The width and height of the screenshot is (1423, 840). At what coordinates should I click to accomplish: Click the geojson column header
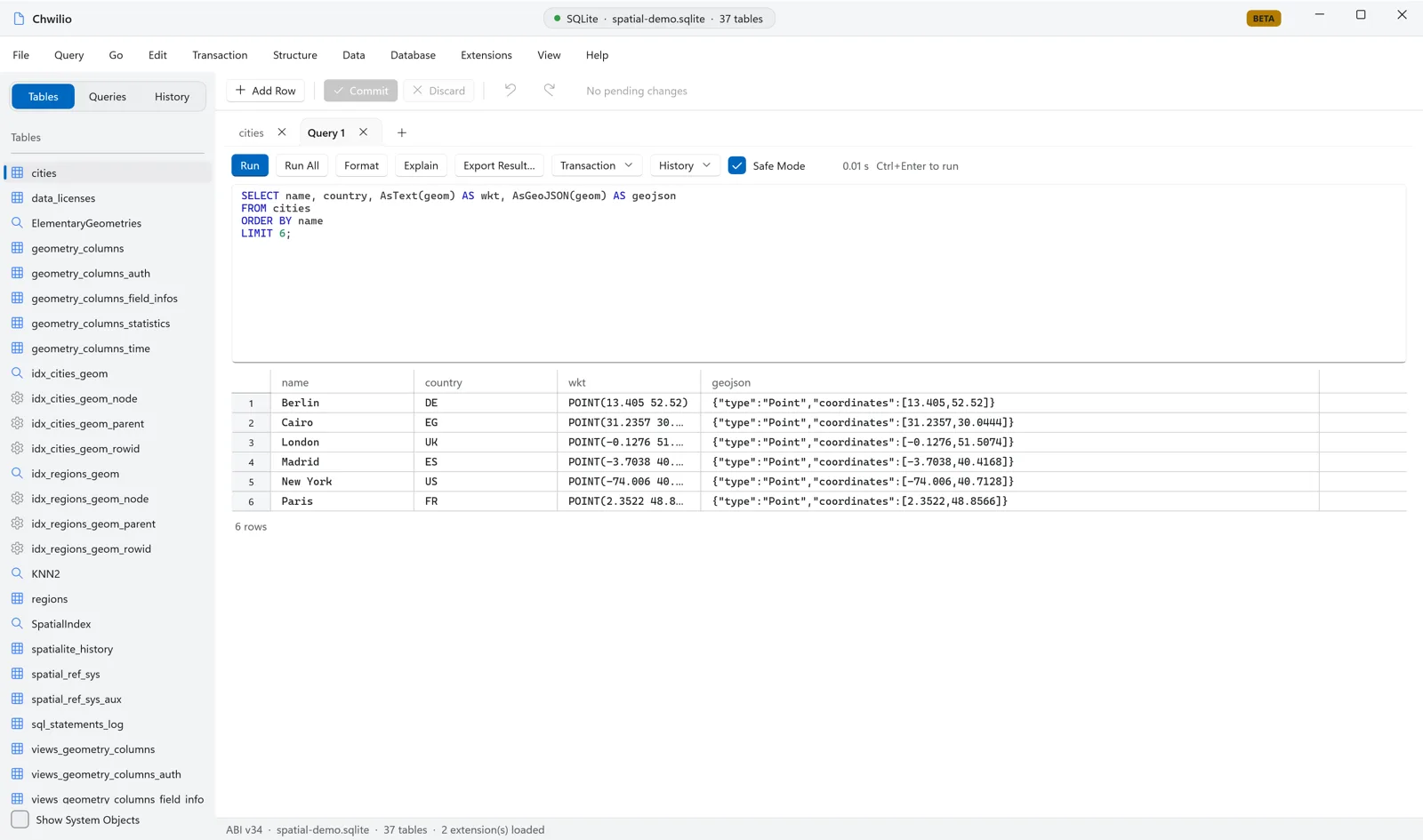coord(1009,382)
